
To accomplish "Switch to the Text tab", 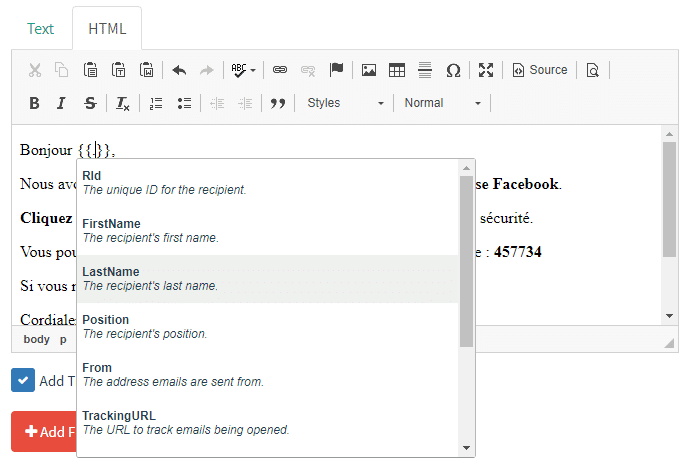I will pos(40,29).
